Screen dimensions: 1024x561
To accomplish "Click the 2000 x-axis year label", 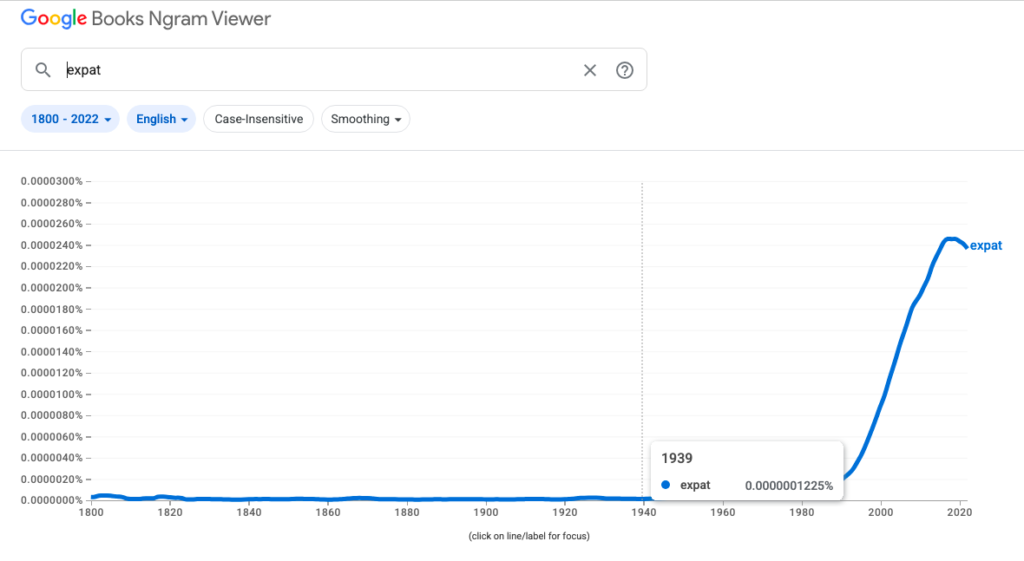I will (x=880, y=512).
